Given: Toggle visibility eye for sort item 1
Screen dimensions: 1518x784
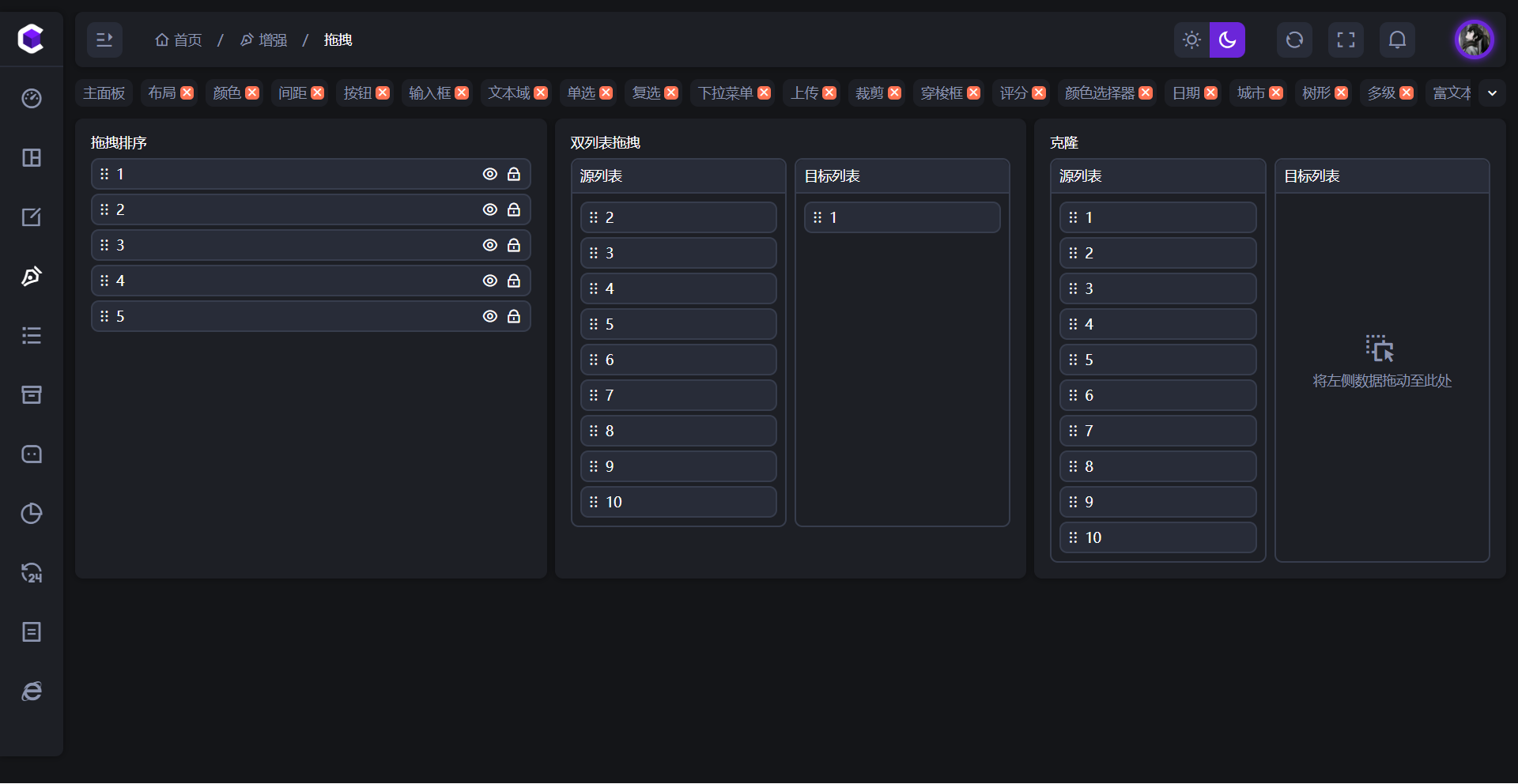Looking at the screenshot, I should (x=490, y=174).
